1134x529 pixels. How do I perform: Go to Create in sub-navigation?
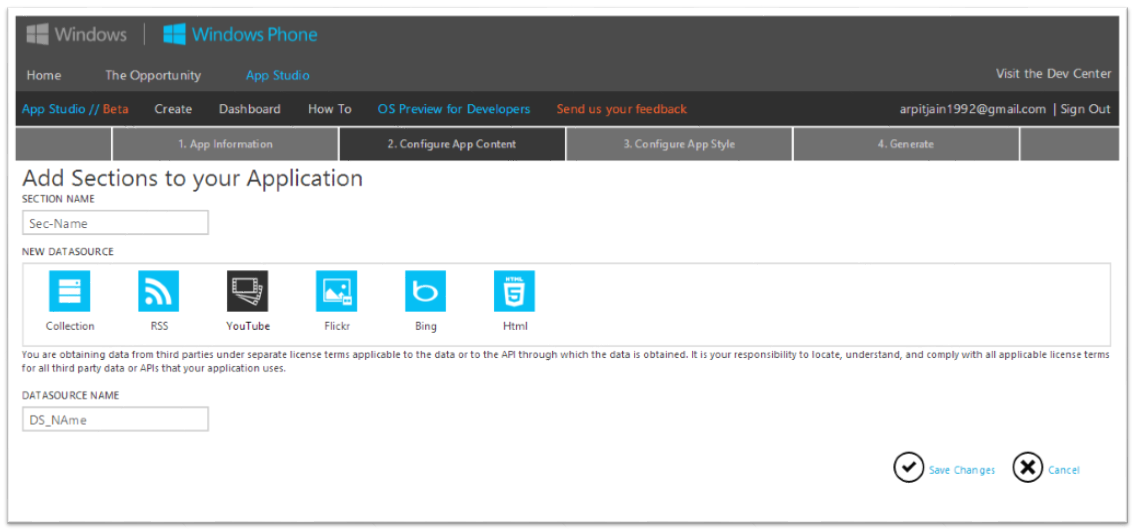point(173,109)
